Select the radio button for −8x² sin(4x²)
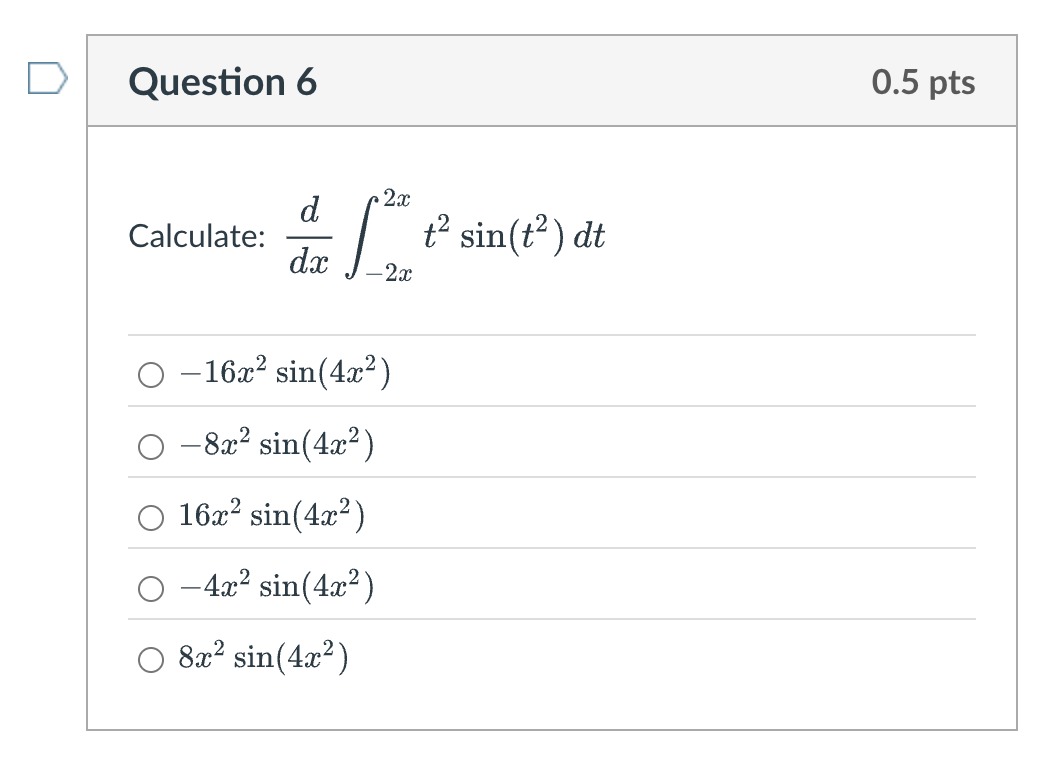This screenshot has width=1050, height=772. [151, 447]
